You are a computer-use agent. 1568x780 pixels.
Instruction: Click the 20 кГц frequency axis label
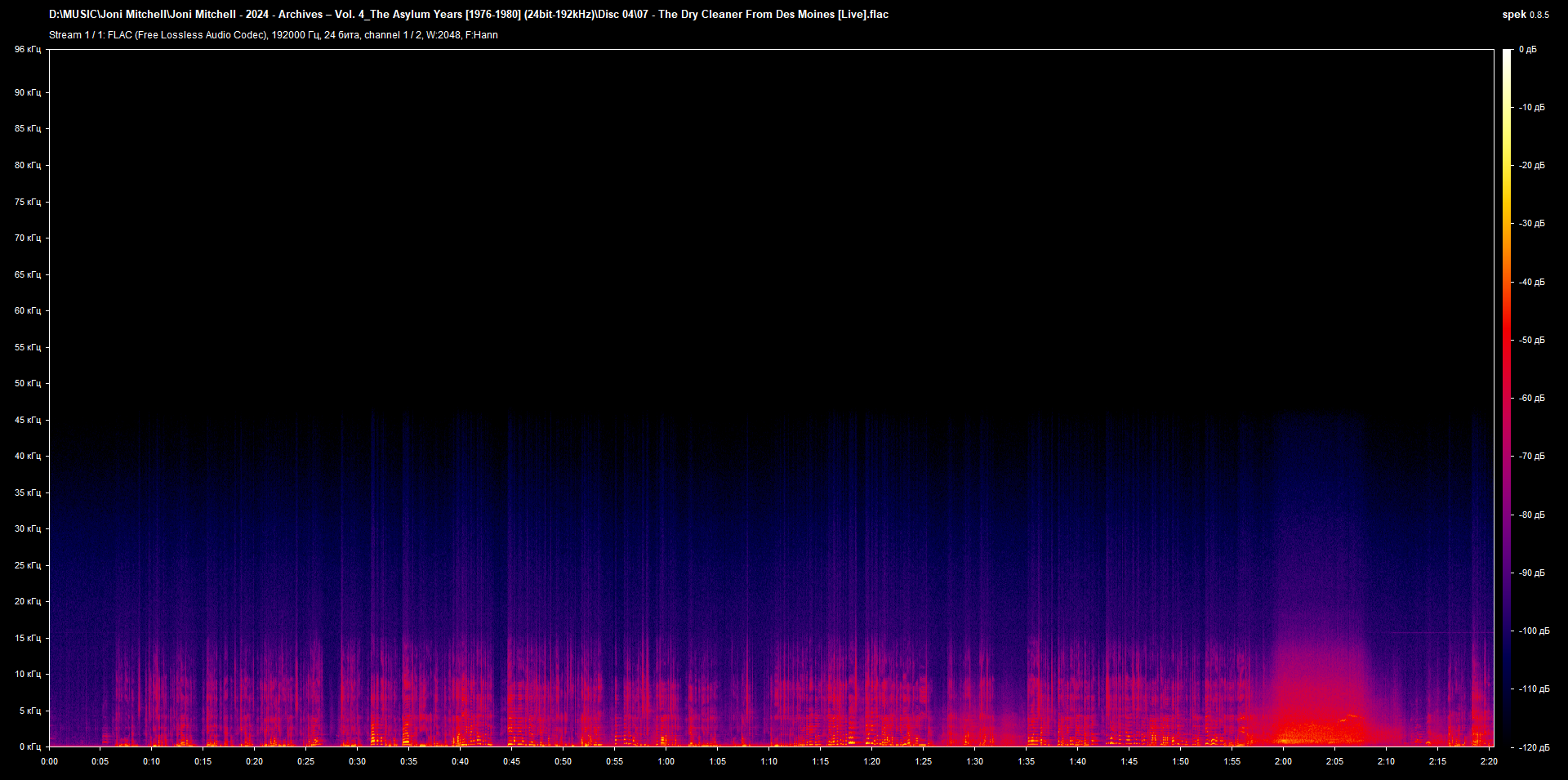(27, 601)
